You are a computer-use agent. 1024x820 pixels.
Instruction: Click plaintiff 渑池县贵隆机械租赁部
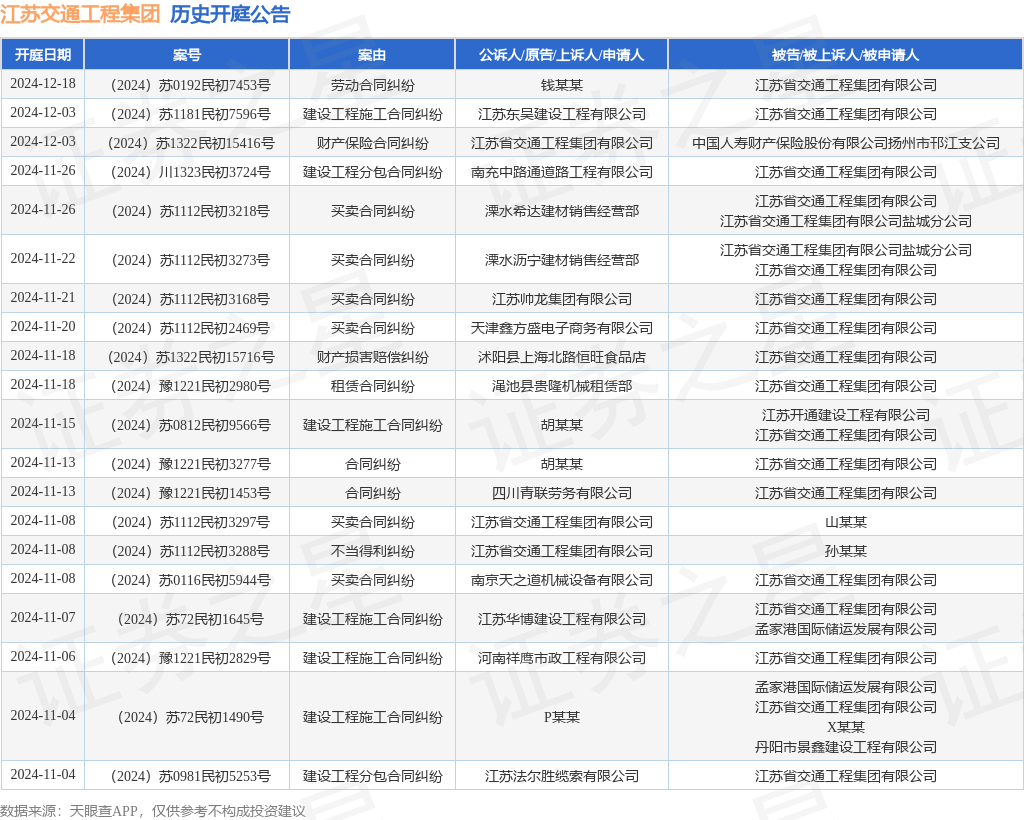point(562,386)
